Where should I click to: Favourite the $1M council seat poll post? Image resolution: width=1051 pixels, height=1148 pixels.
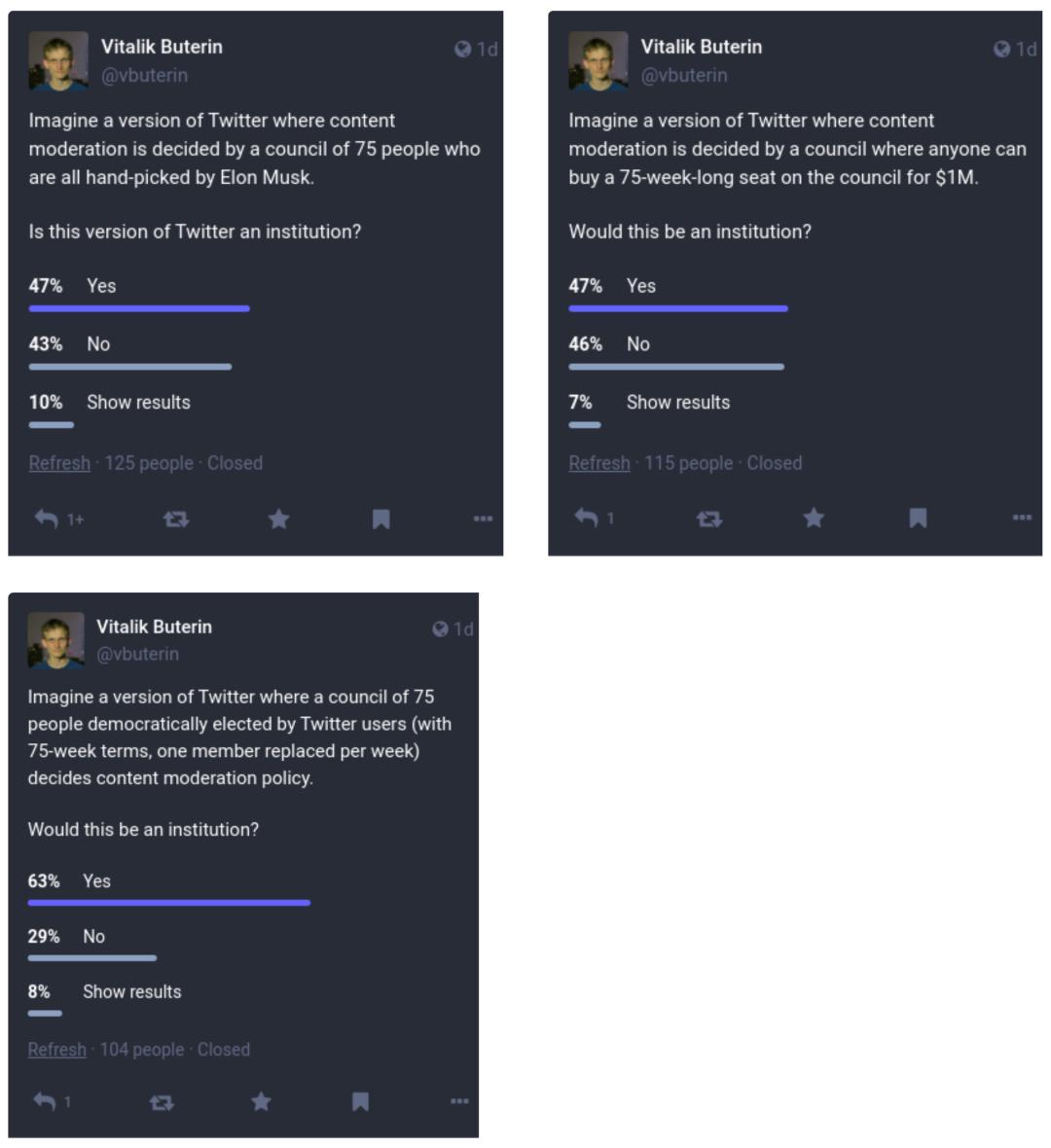click(x=814, y=518)
